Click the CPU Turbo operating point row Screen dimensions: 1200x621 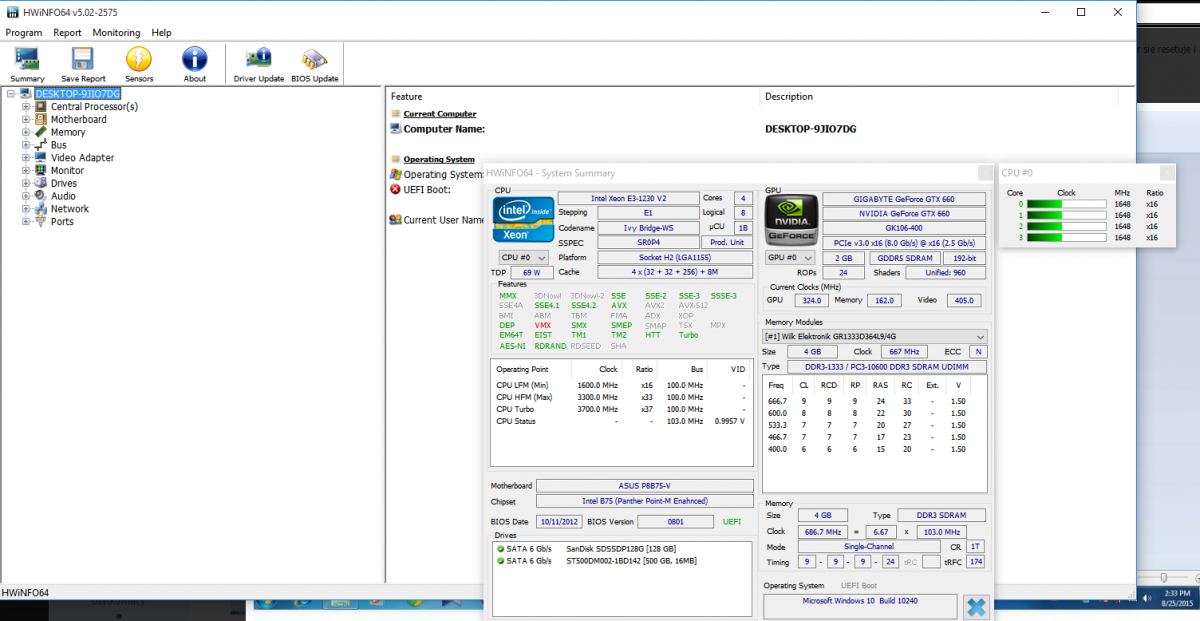[x=621, y=409]
